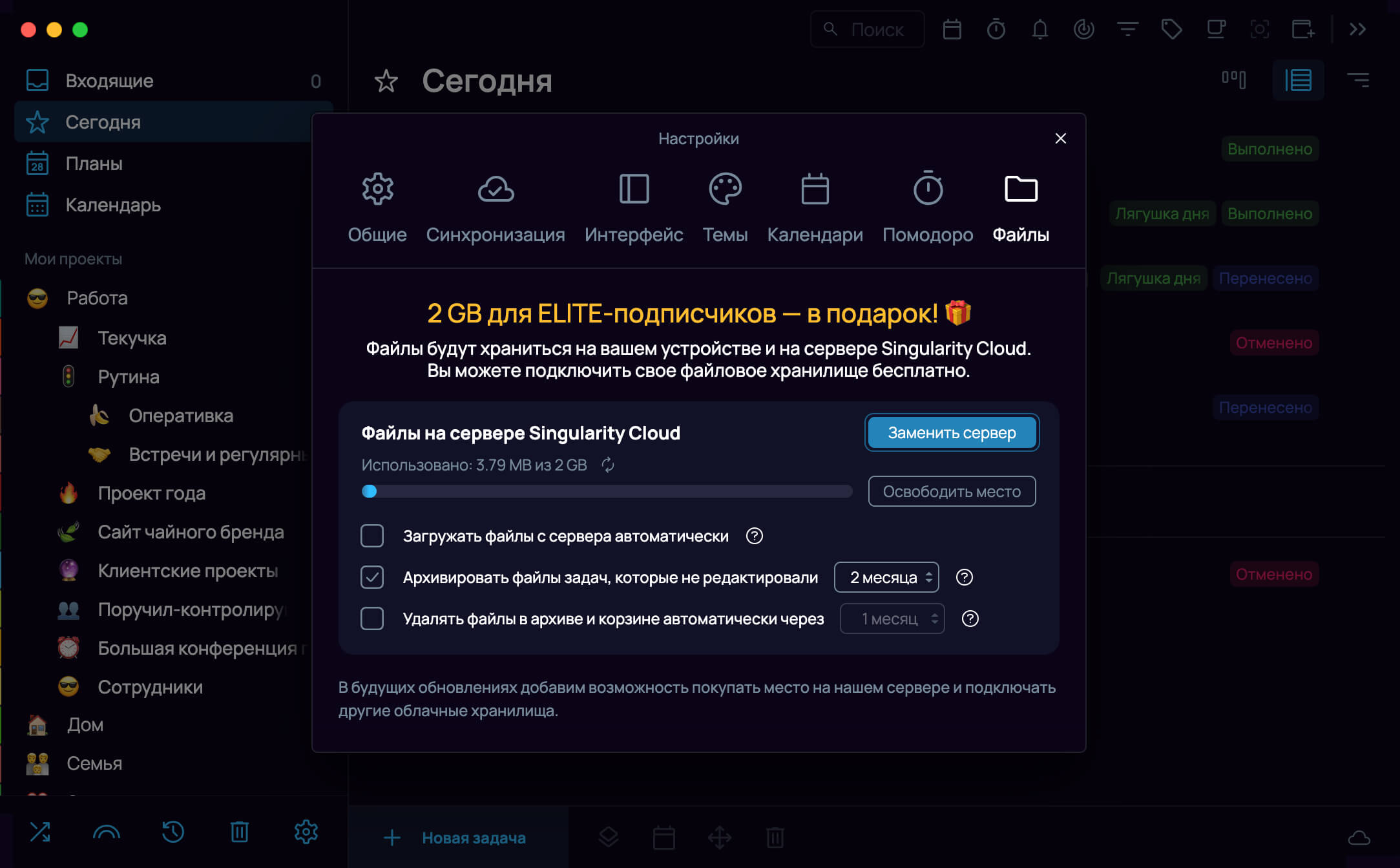Click the storage usage progress bar
1400x868 pixels.
coord(607,491)
